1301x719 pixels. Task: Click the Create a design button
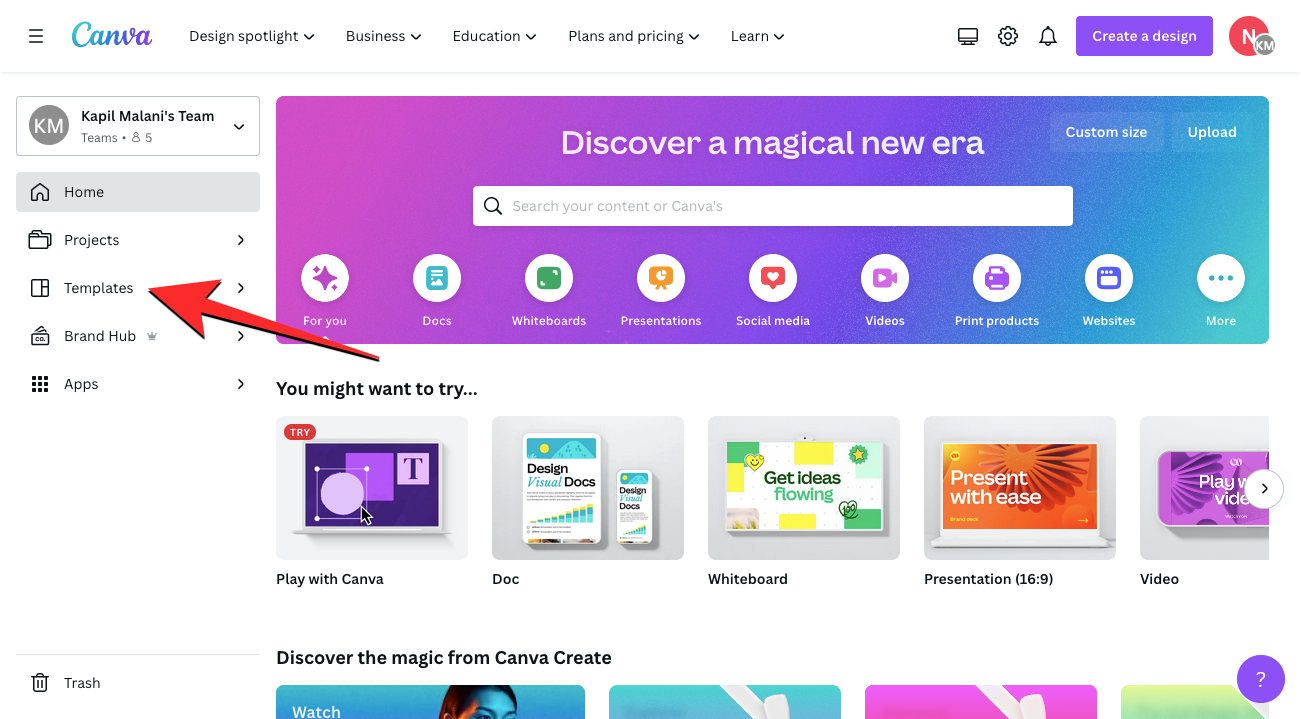pyautogui.click(x=1144, y=36)
